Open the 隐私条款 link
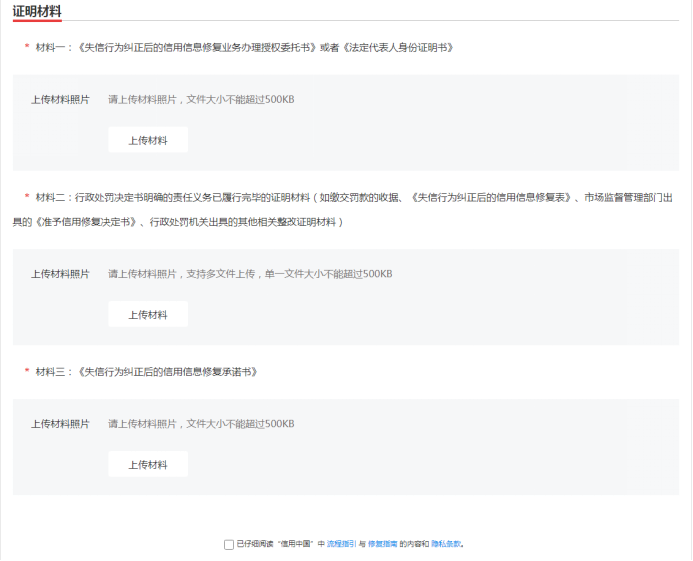The image size is (693, 561). click(x=446, y=544)
